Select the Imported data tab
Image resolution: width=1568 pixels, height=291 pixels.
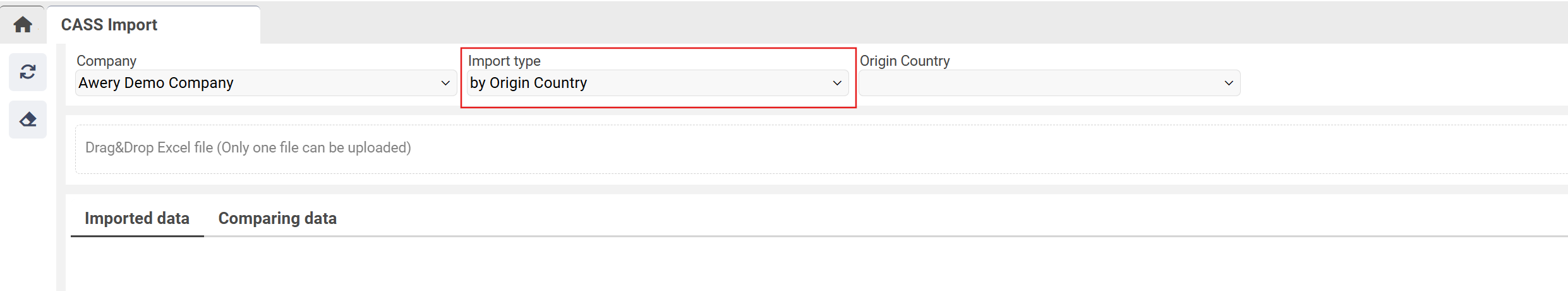pyautogui.click(x=137, y=218)
